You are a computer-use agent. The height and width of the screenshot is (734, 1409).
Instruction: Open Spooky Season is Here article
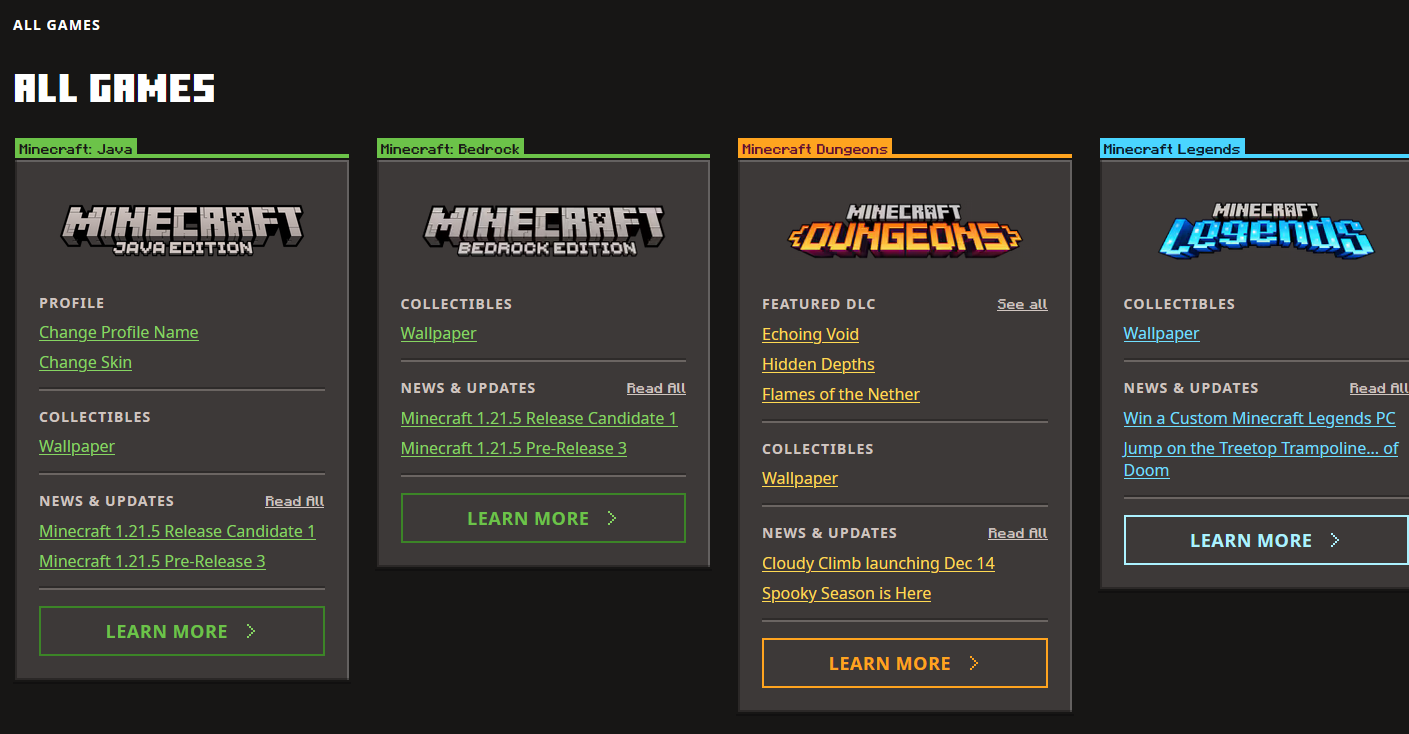(x=846, y=593)
